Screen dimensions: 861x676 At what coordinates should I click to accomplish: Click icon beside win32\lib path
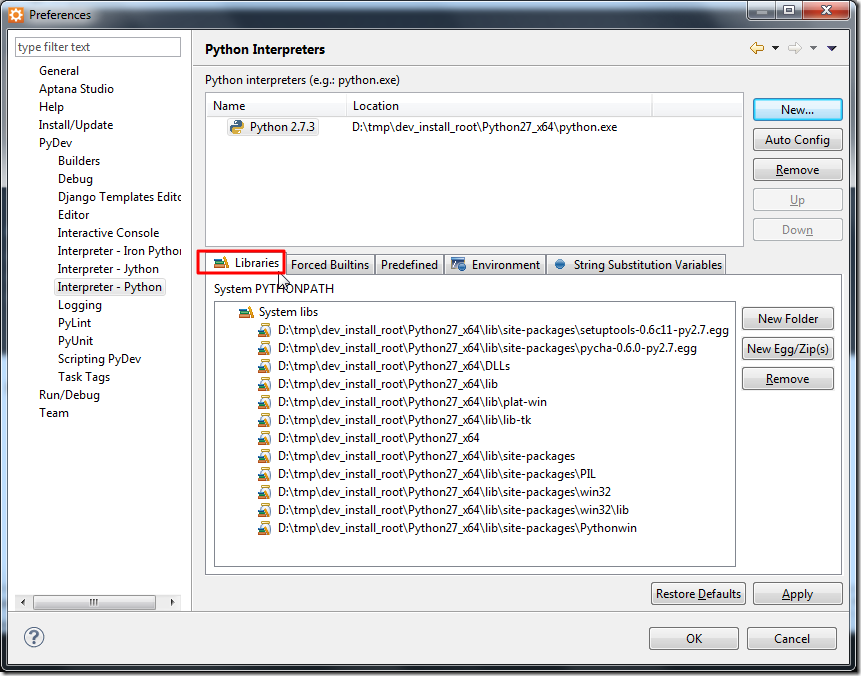click(x=265, y=510)
